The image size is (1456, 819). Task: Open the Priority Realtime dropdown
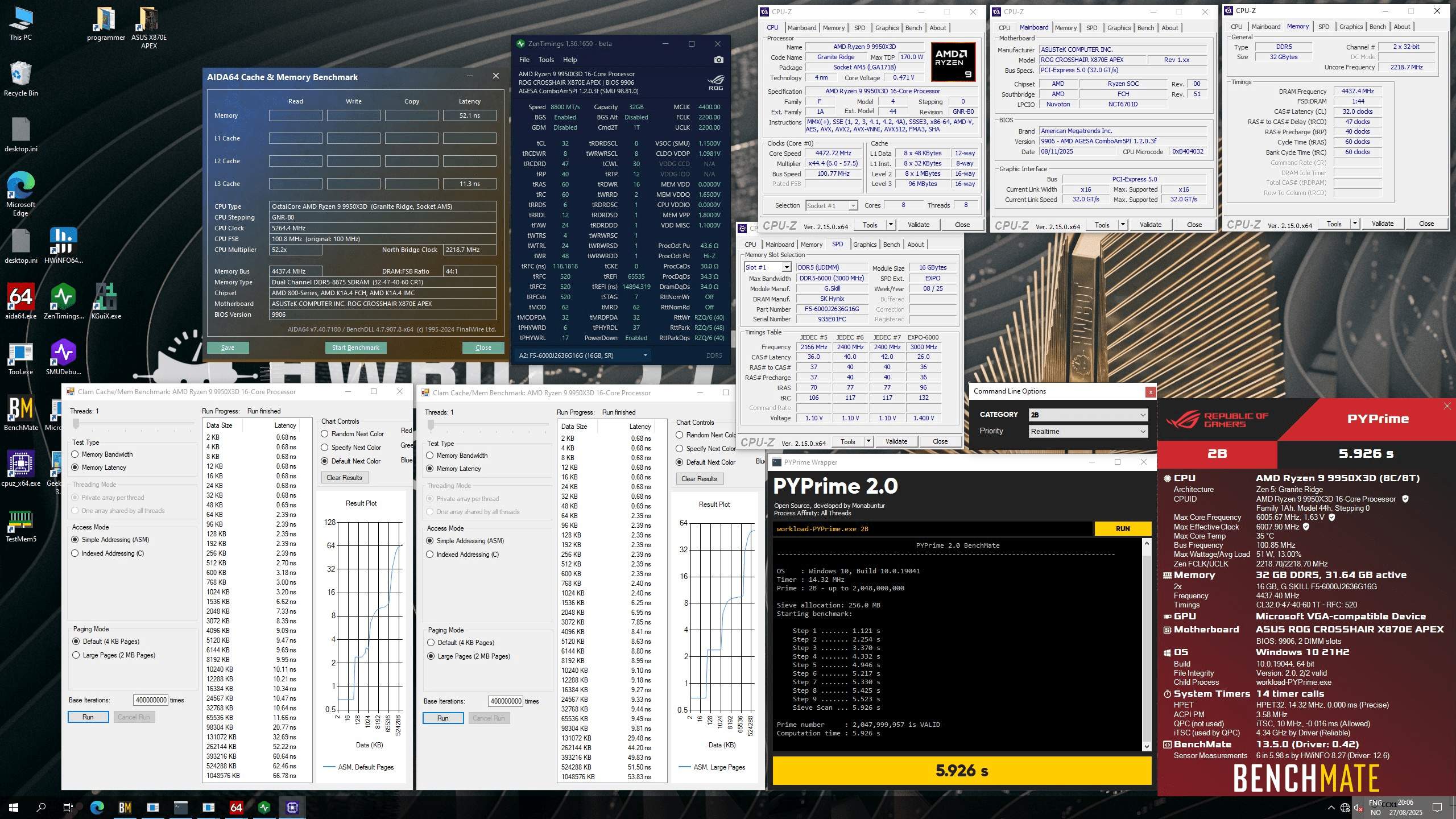pos(1088,431)
